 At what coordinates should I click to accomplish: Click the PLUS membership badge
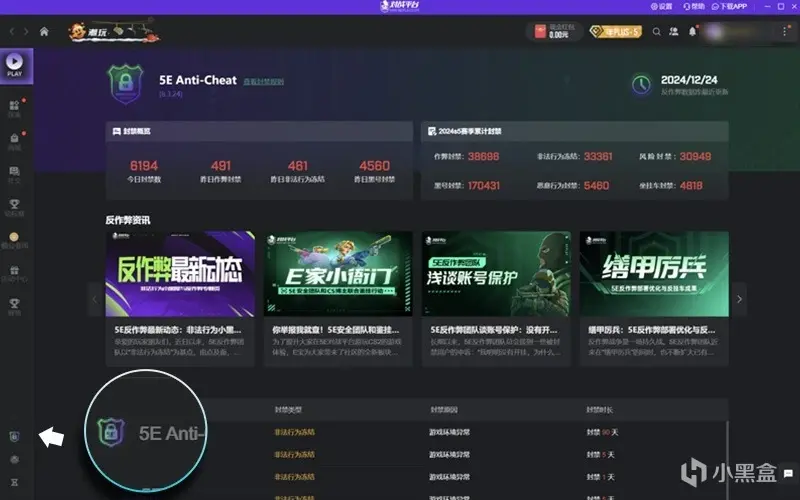pyautogui.click(x=615, y=32)
